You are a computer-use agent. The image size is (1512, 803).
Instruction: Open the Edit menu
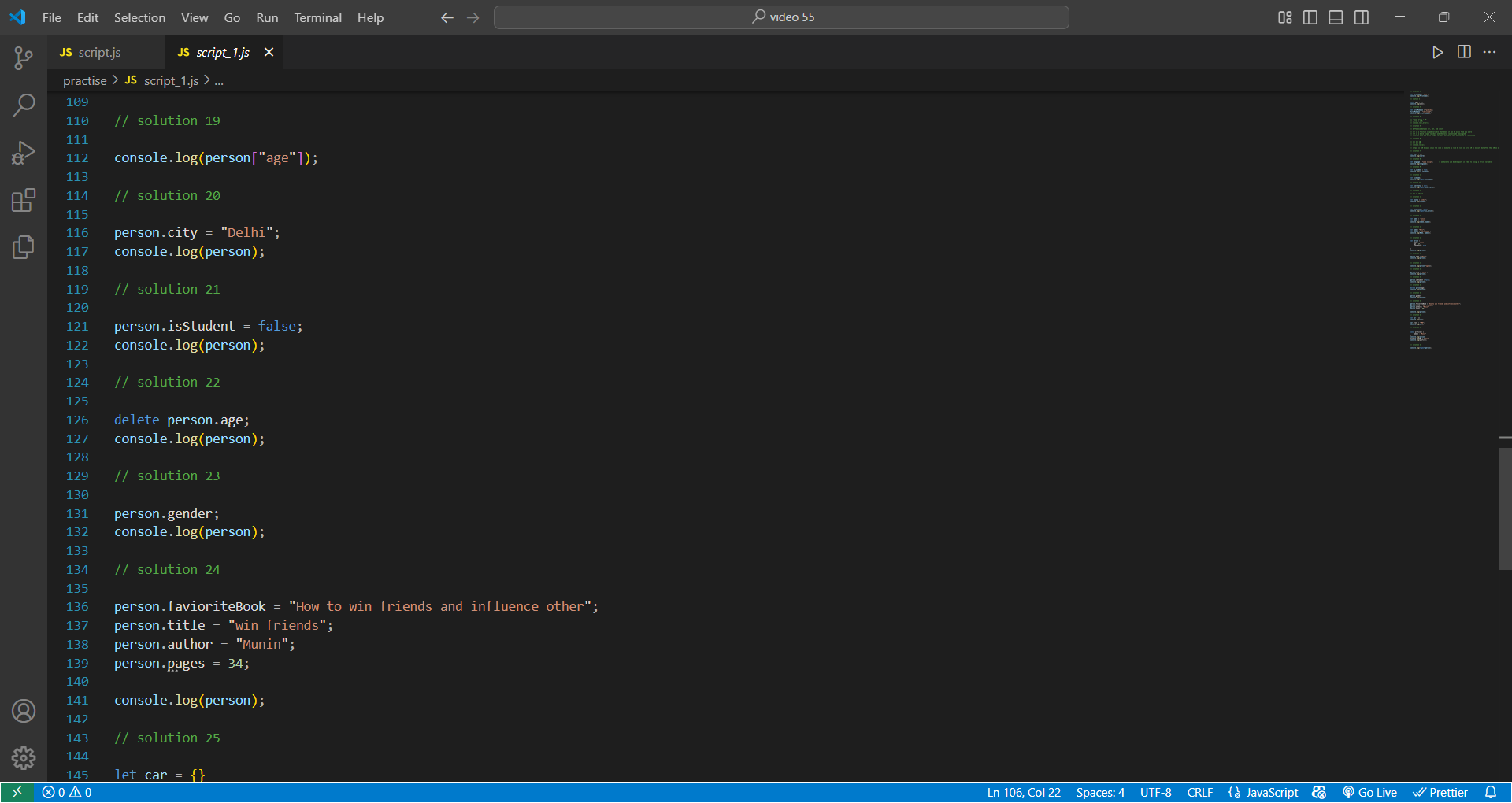[87, 17]
